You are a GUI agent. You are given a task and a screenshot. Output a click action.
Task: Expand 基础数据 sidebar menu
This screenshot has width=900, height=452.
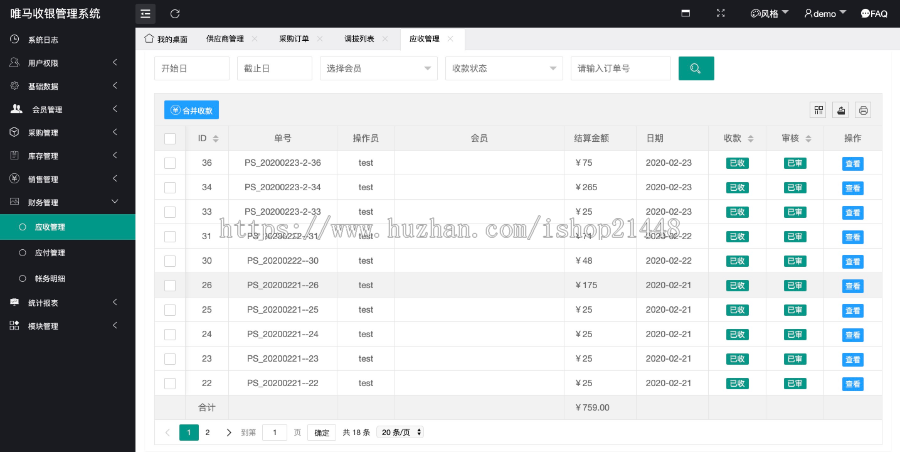click(68, 86)
